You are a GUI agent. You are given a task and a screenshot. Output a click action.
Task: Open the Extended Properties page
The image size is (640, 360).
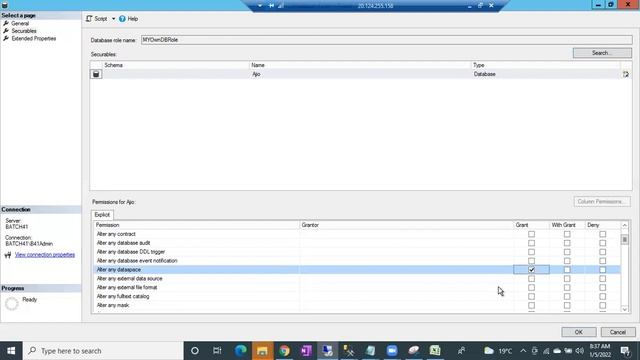[x=33, y=39]
